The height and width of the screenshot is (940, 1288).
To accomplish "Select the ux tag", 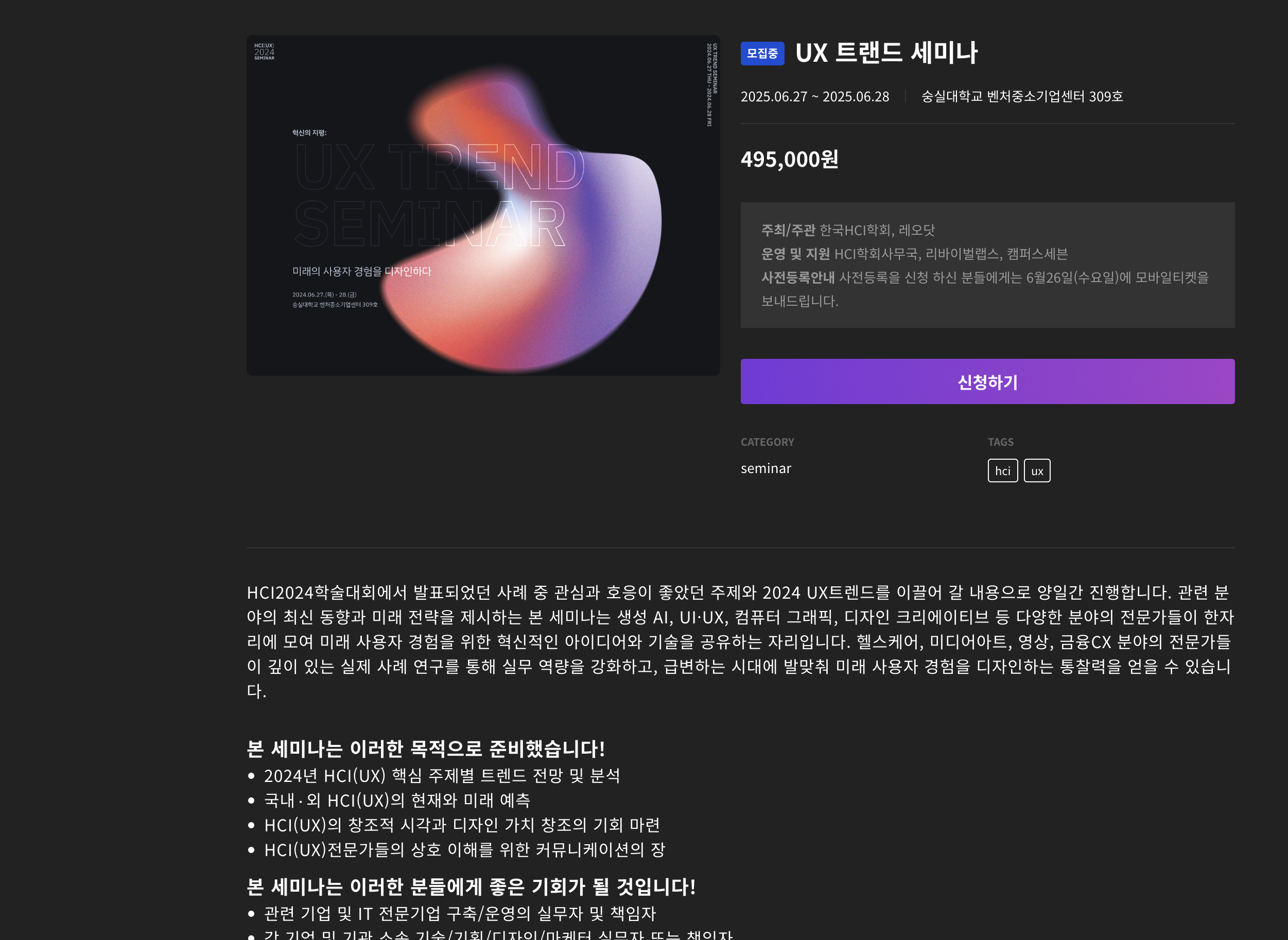I will click(x=1037, y=471).
